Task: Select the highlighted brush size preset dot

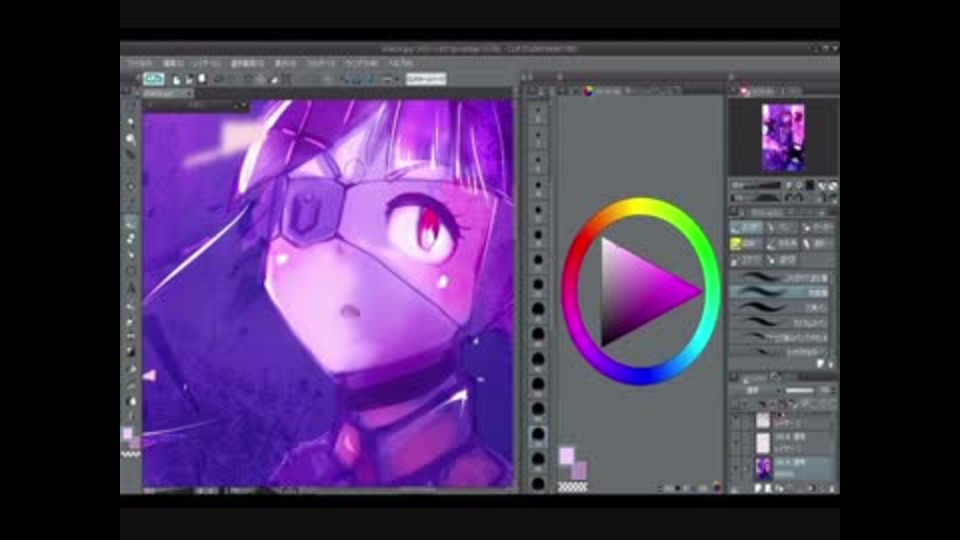Action: [538, 434]
